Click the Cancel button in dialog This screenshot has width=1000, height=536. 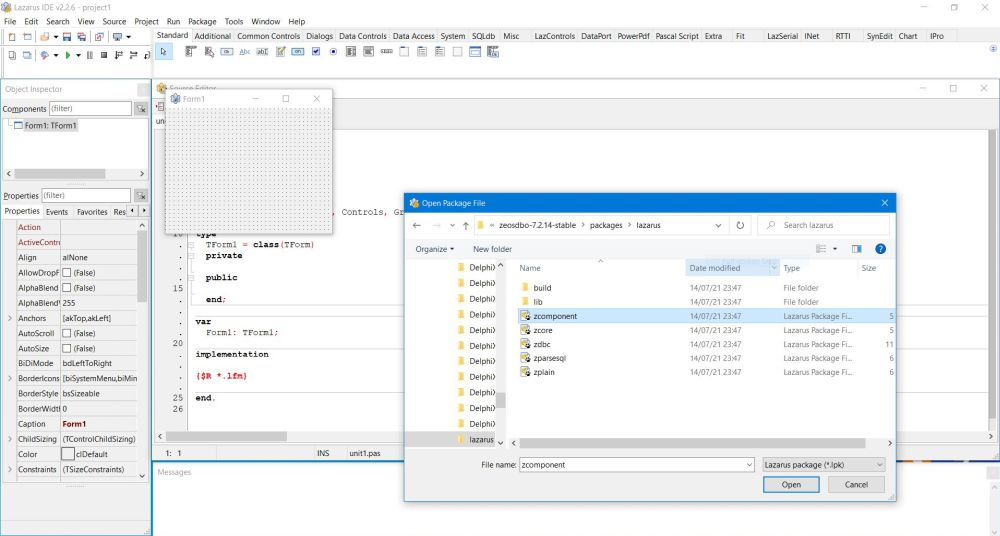[x=856, y=484]
